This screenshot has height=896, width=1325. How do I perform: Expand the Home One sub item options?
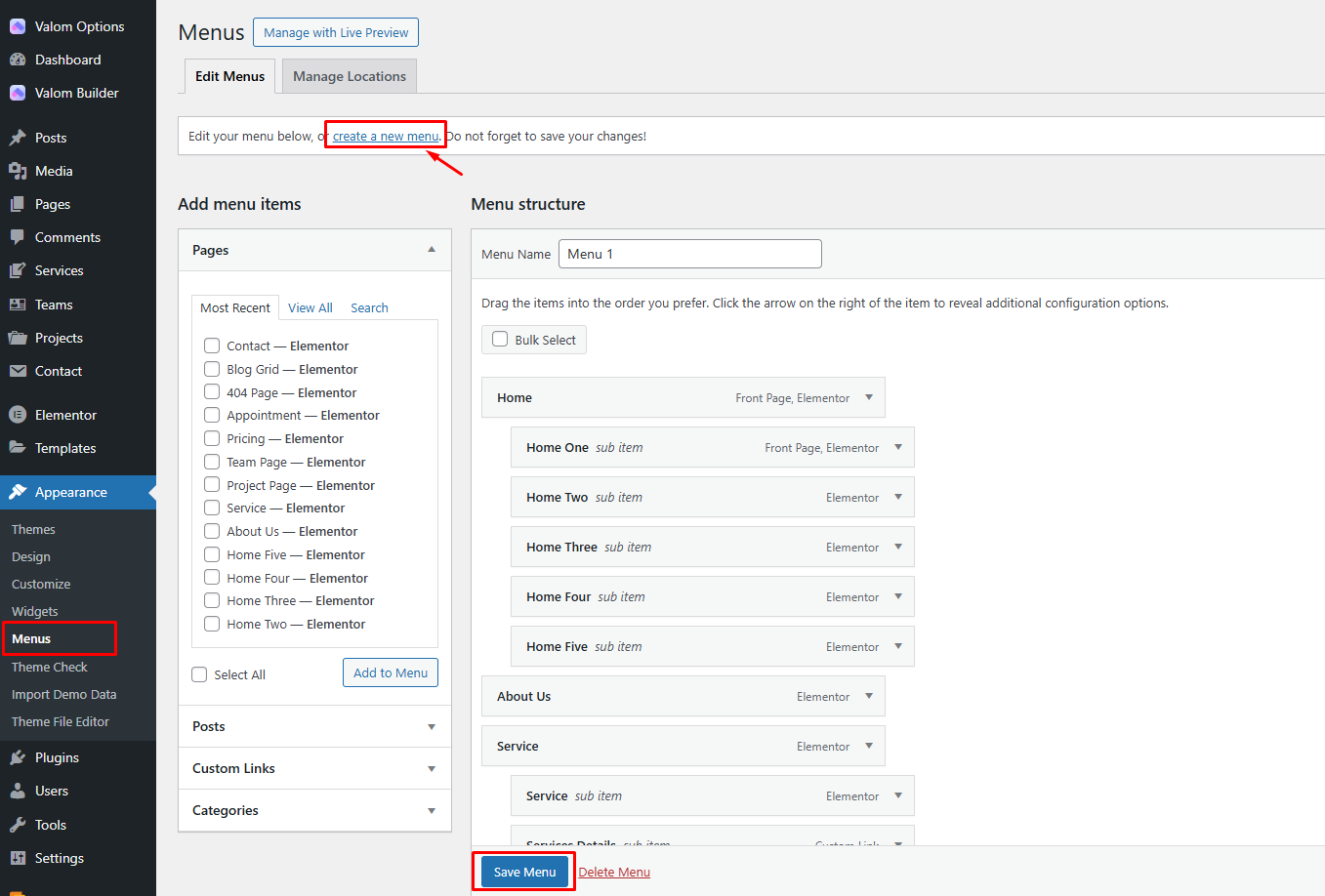[x=898, y=447]
